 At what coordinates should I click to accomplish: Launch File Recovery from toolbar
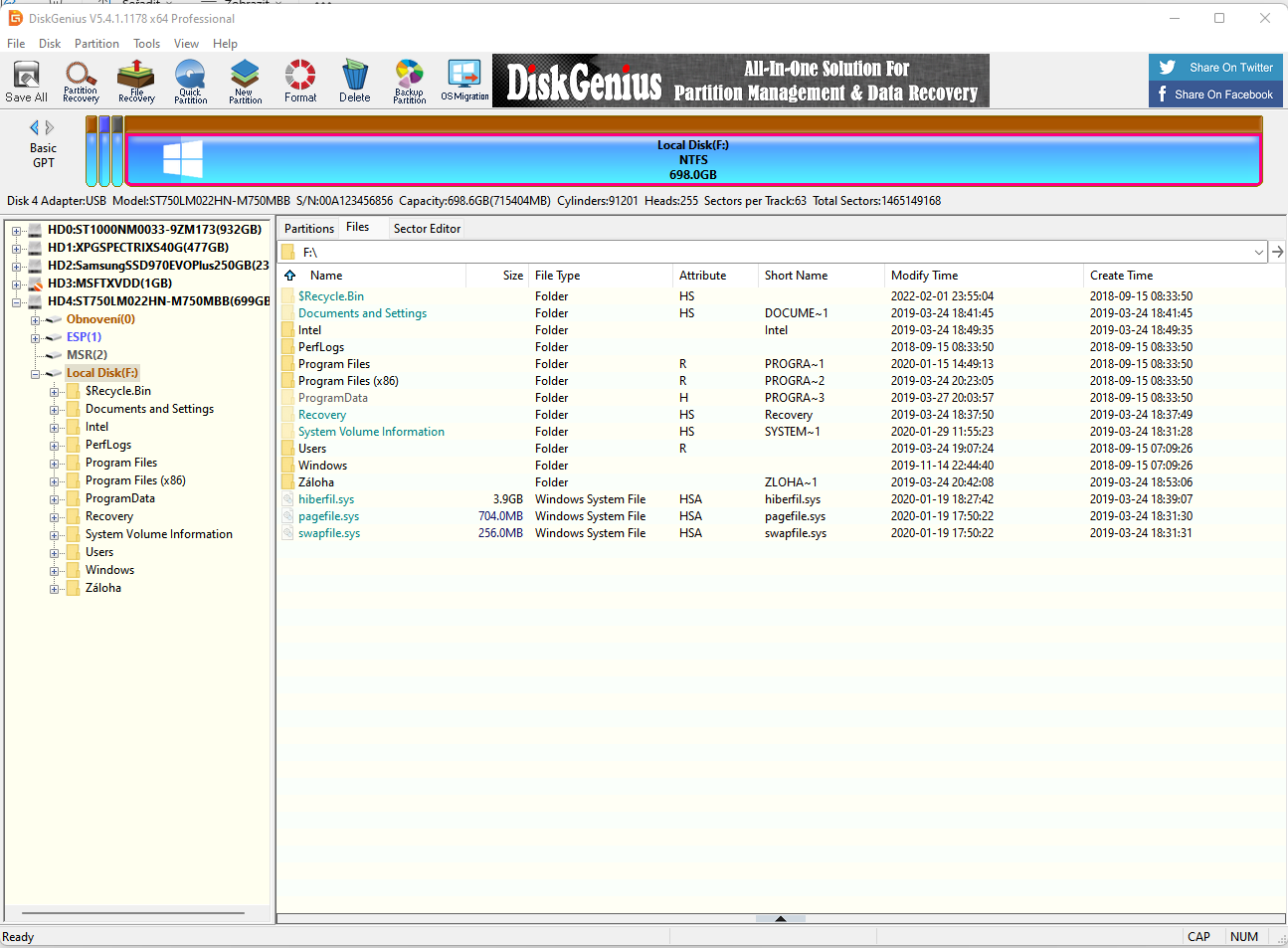pyautogui.click(x=136, y=81)
